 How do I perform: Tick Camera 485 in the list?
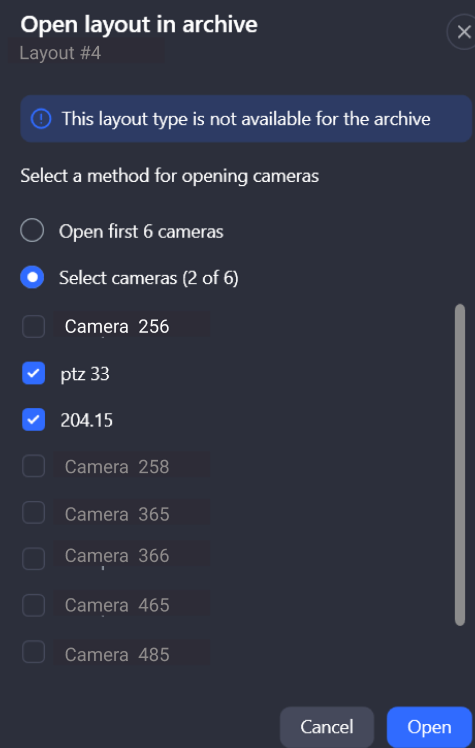pyautogui.click(x=33, y=652)
